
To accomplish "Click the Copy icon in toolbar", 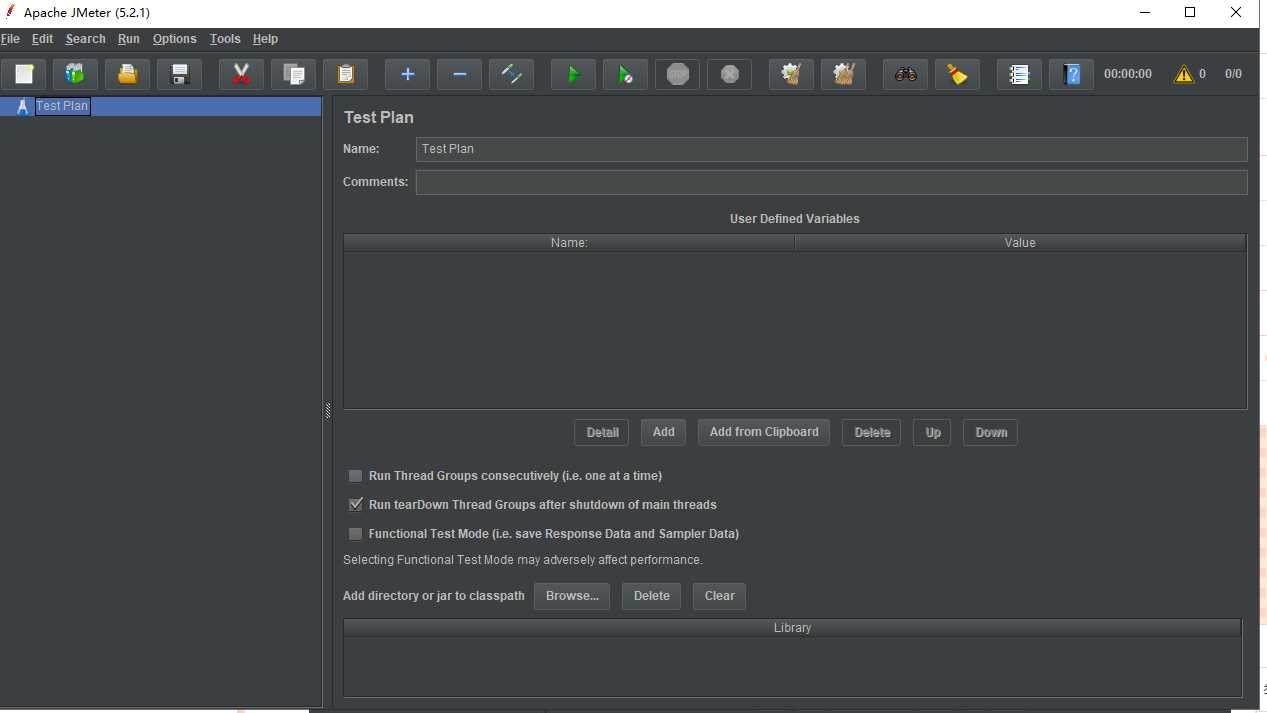I will (x=293, y=74).
